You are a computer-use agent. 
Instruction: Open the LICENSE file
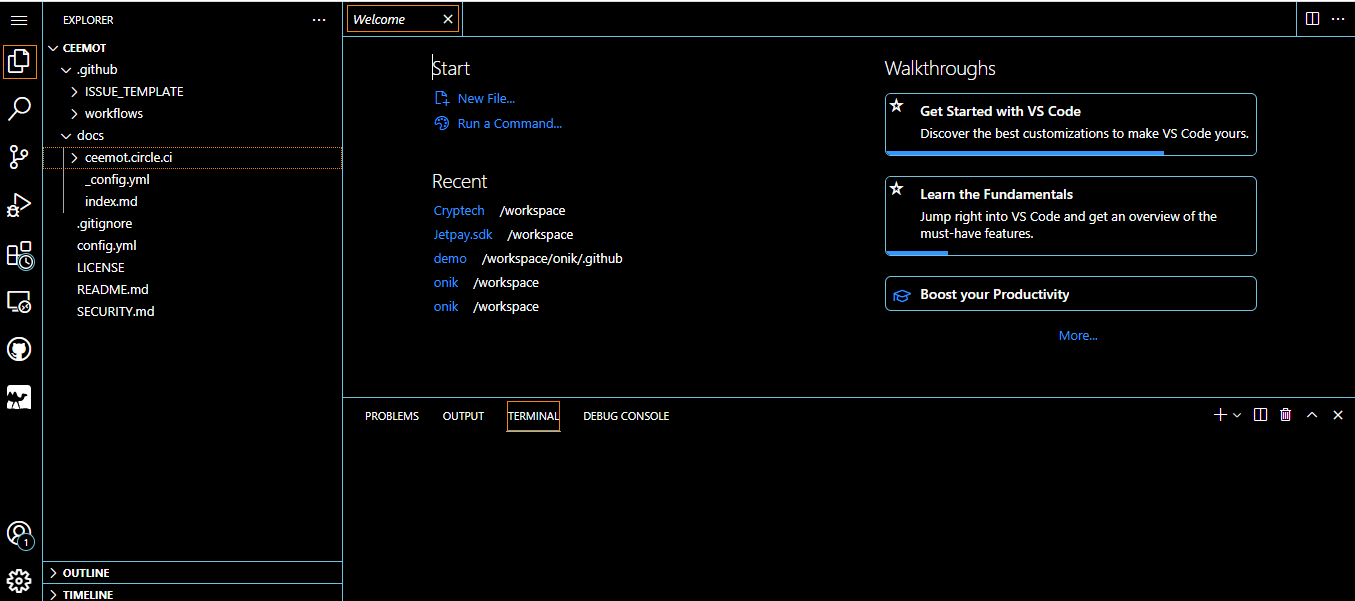click(x=101, y=268)
